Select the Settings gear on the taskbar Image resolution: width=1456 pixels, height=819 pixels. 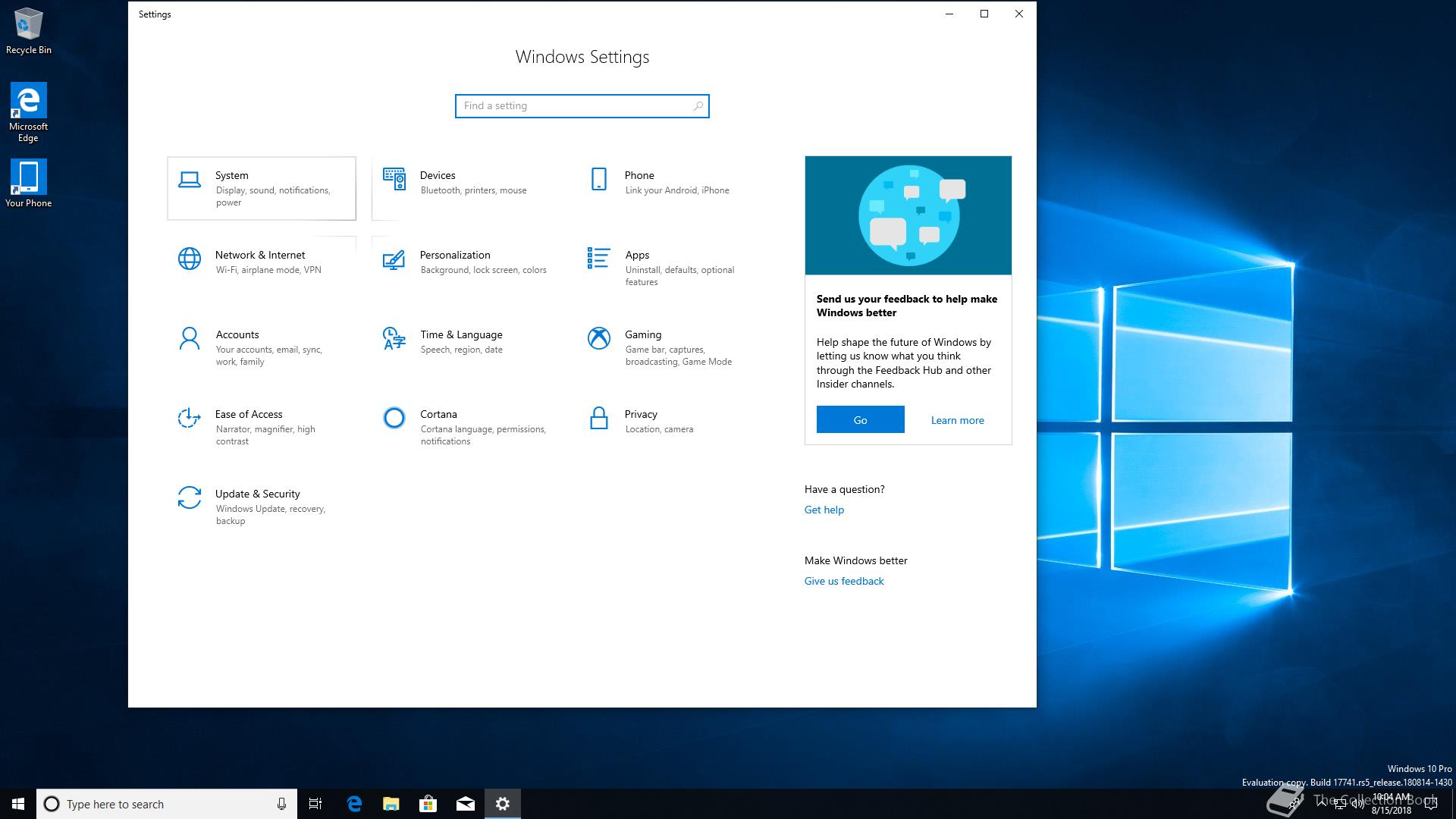(x=503, y=804)
